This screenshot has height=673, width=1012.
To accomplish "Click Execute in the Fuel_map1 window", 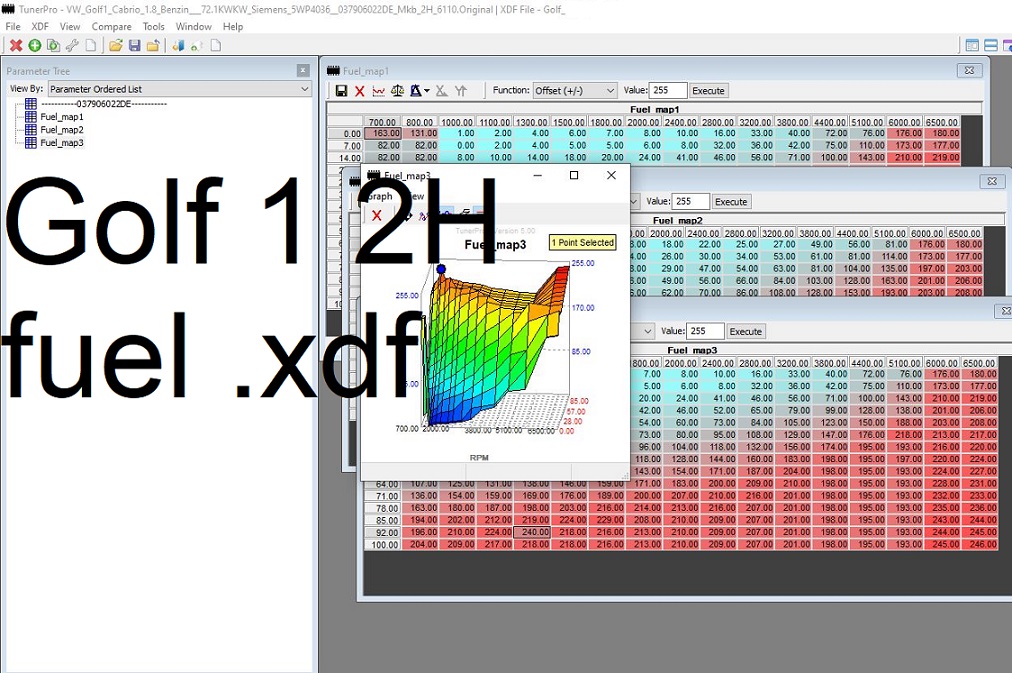I will [x=708, y=90].
